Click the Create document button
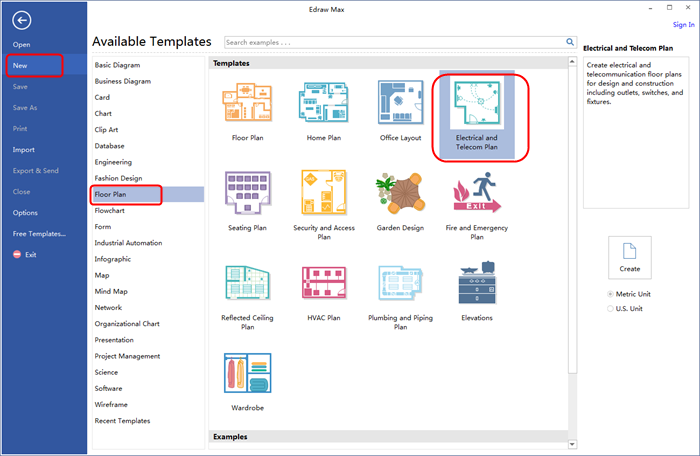The image size is (700, 456). [629, 258]
